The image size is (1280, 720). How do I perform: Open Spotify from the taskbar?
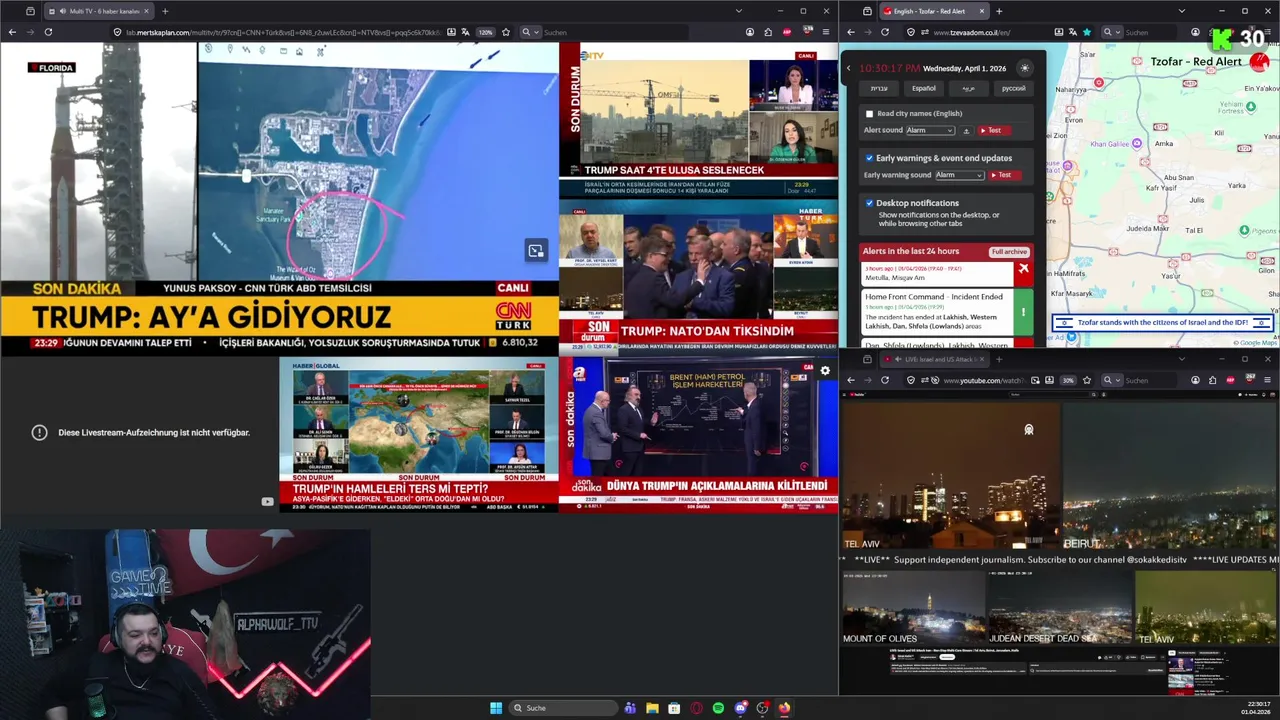[x=718, y=708]
